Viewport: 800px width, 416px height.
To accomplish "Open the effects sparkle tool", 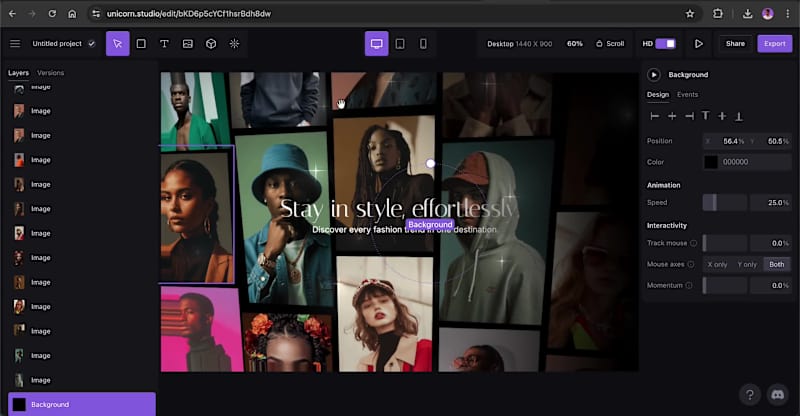I will tap(234, 44).
